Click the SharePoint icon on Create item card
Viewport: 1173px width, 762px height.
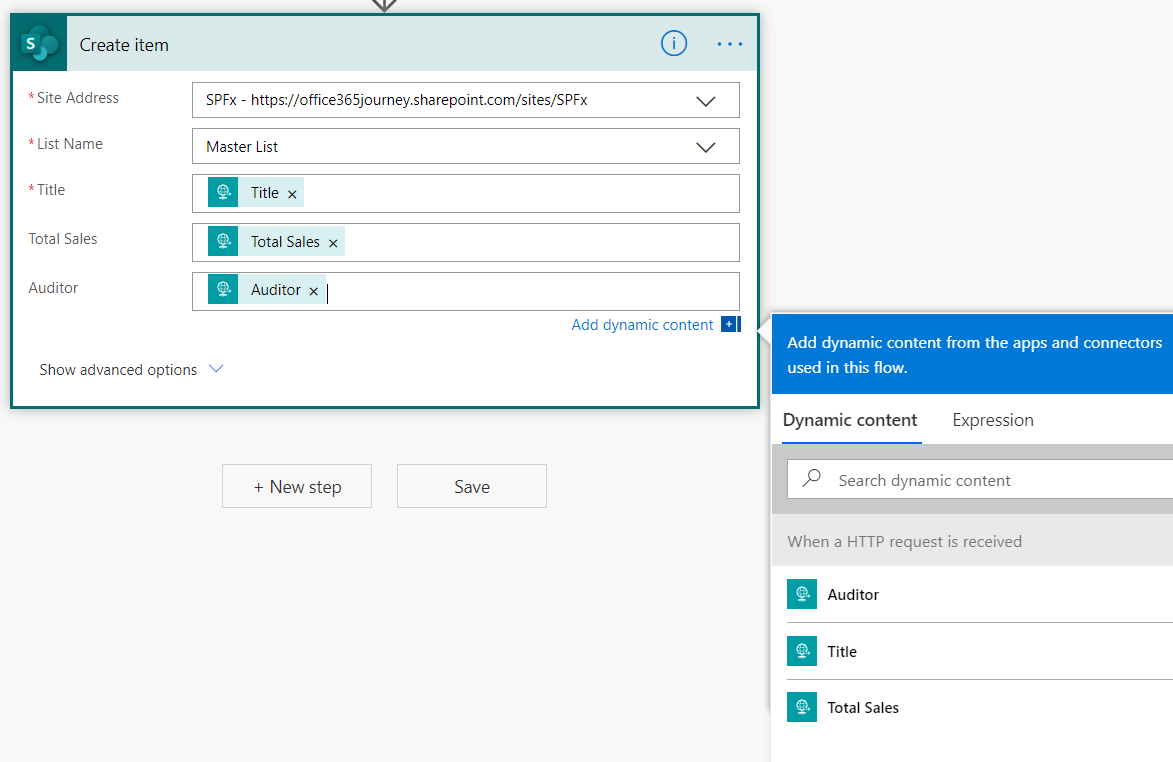pyautogui.click(x=40, y=44)
